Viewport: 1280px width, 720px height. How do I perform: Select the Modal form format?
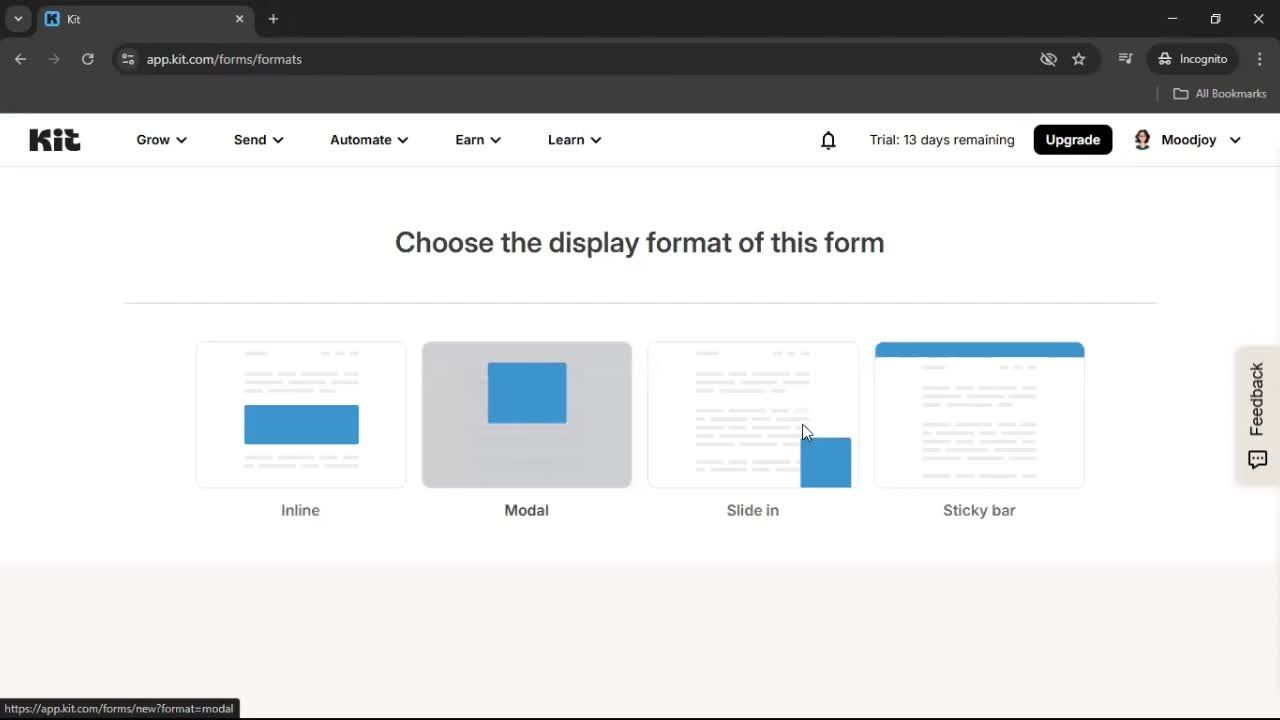tap(526, 414)
